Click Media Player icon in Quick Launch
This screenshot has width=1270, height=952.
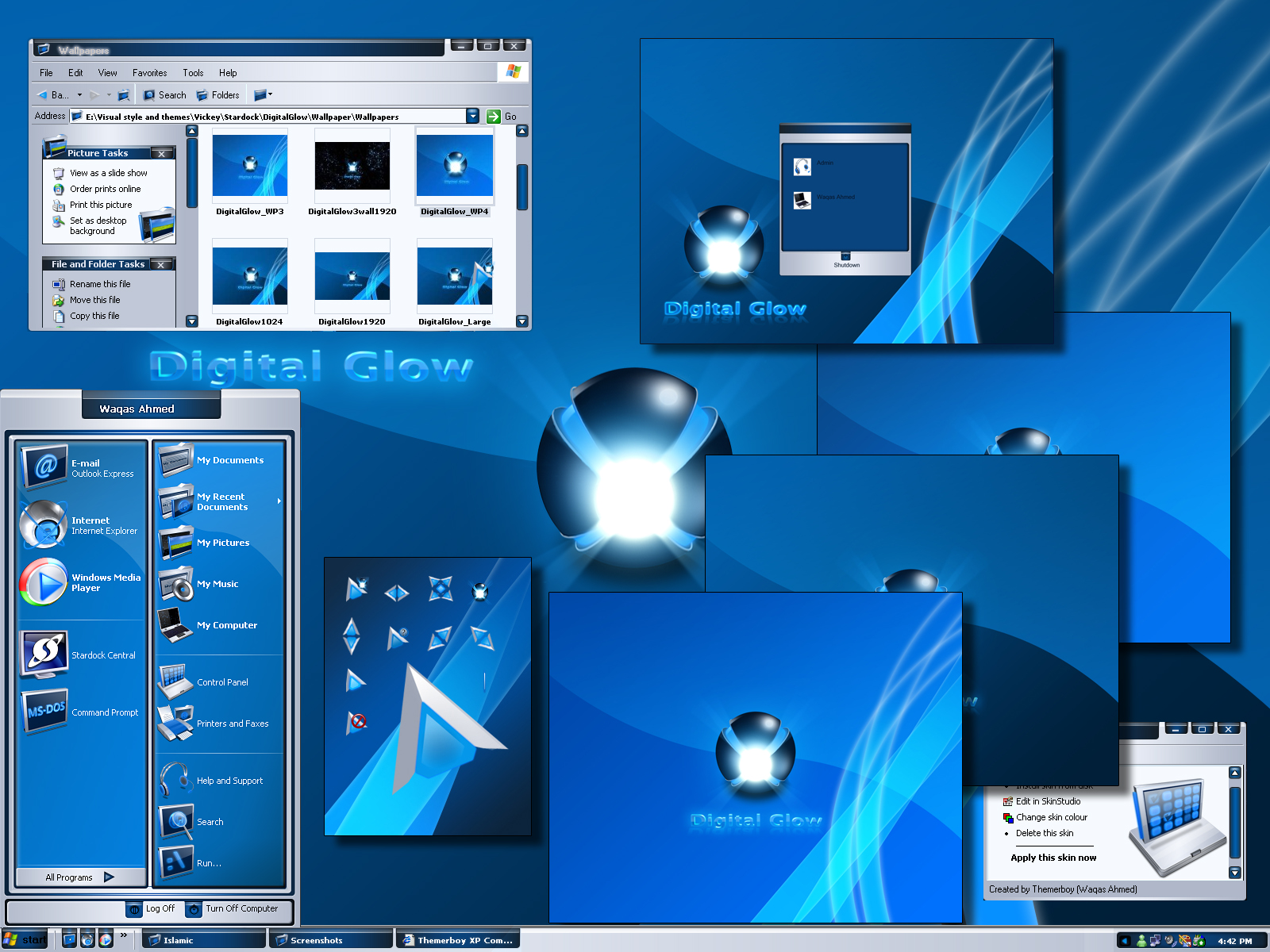(106, 940)
